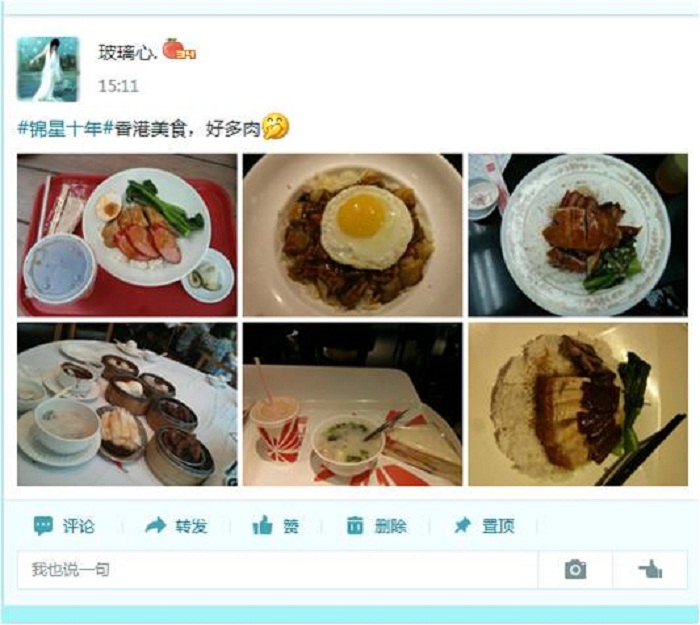The height and width of the screenshot is (625, 700).
Task: Click the comment speech bubble icon
Action: (x=43, y=526)
